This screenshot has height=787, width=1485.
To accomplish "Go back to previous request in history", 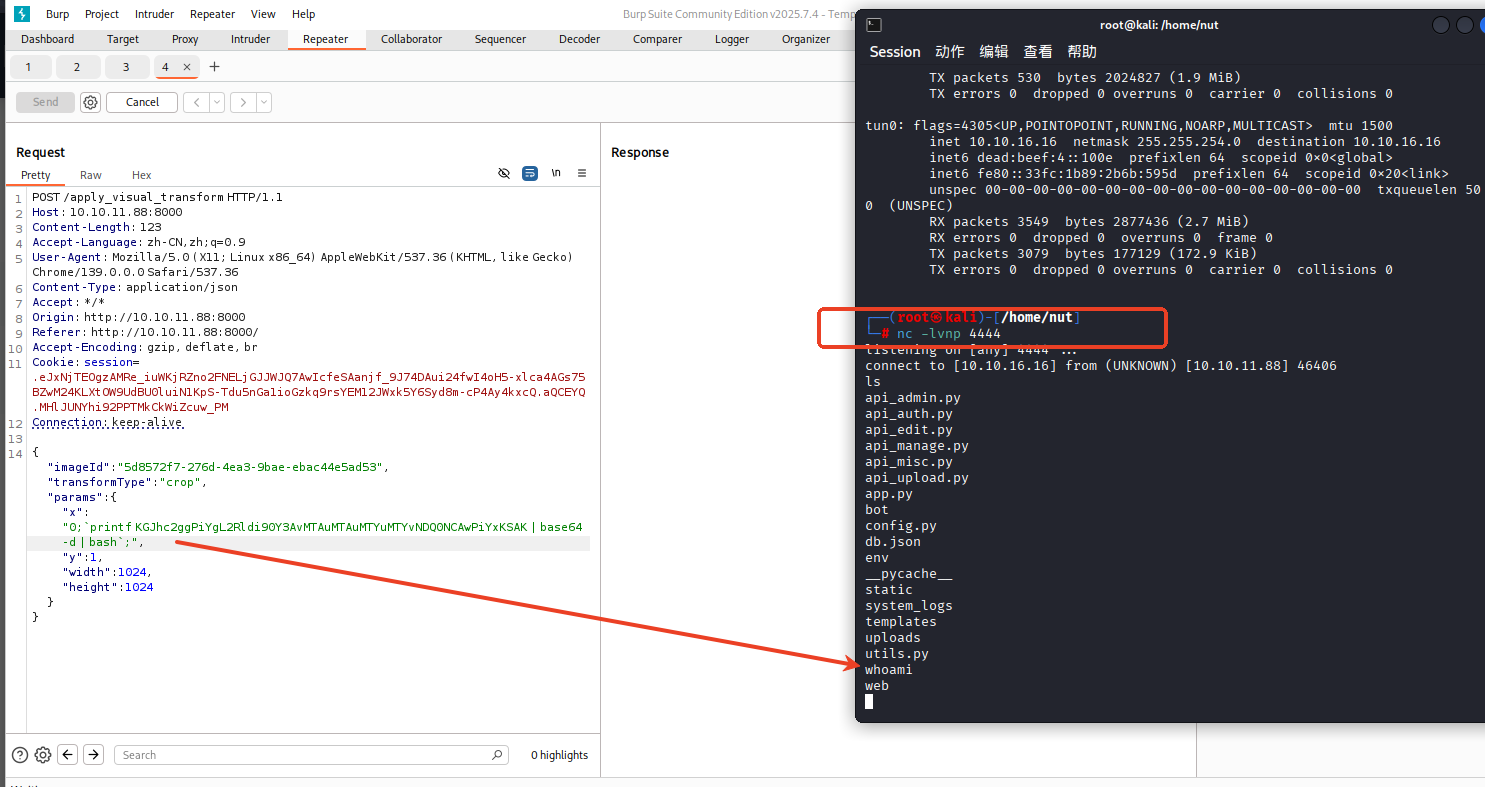I will pyautogui.click(x=197, y=102).
